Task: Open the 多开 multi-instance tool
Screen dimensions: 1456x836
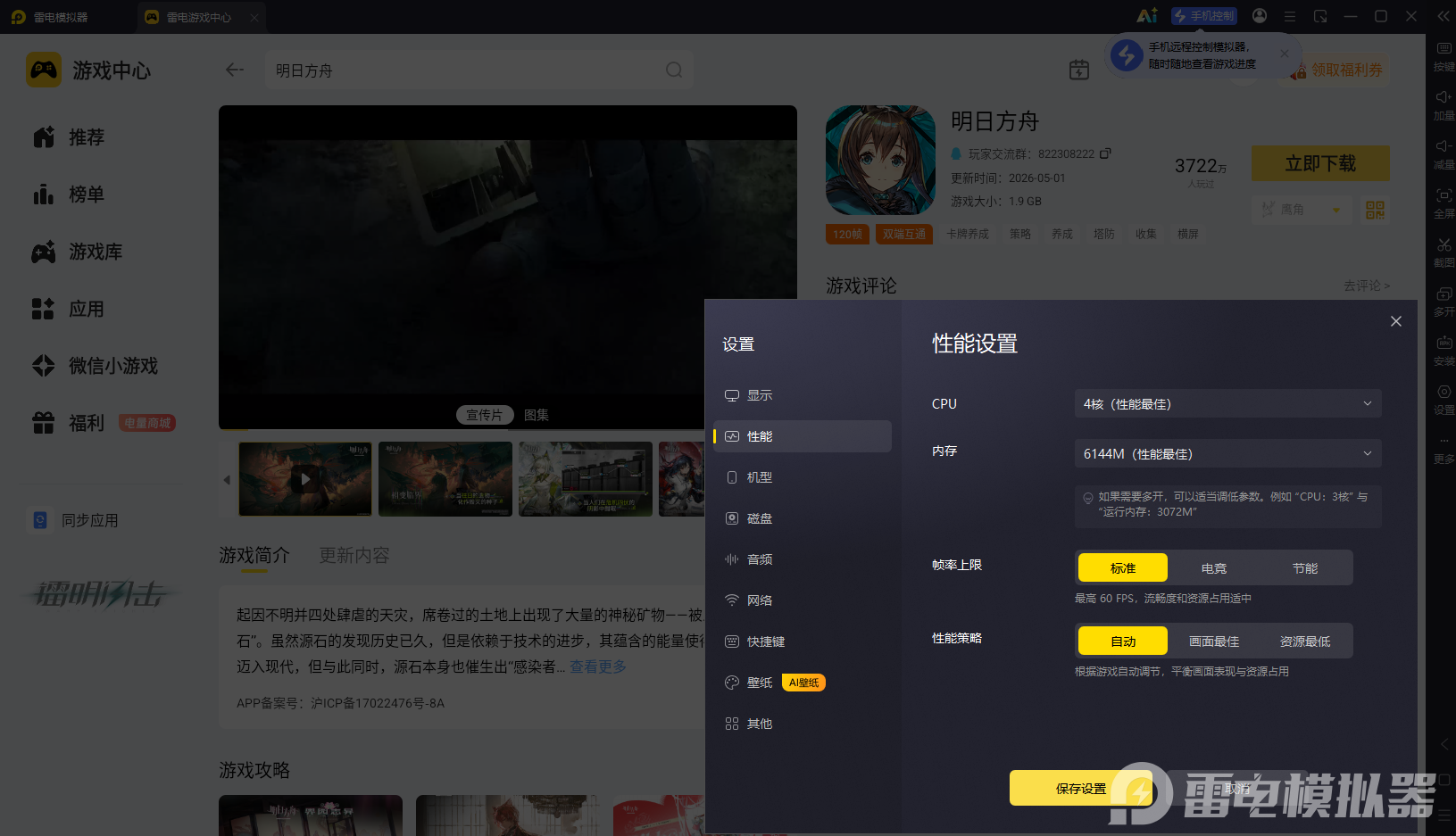Action: pyautogui.click(x=1444, y=301)
